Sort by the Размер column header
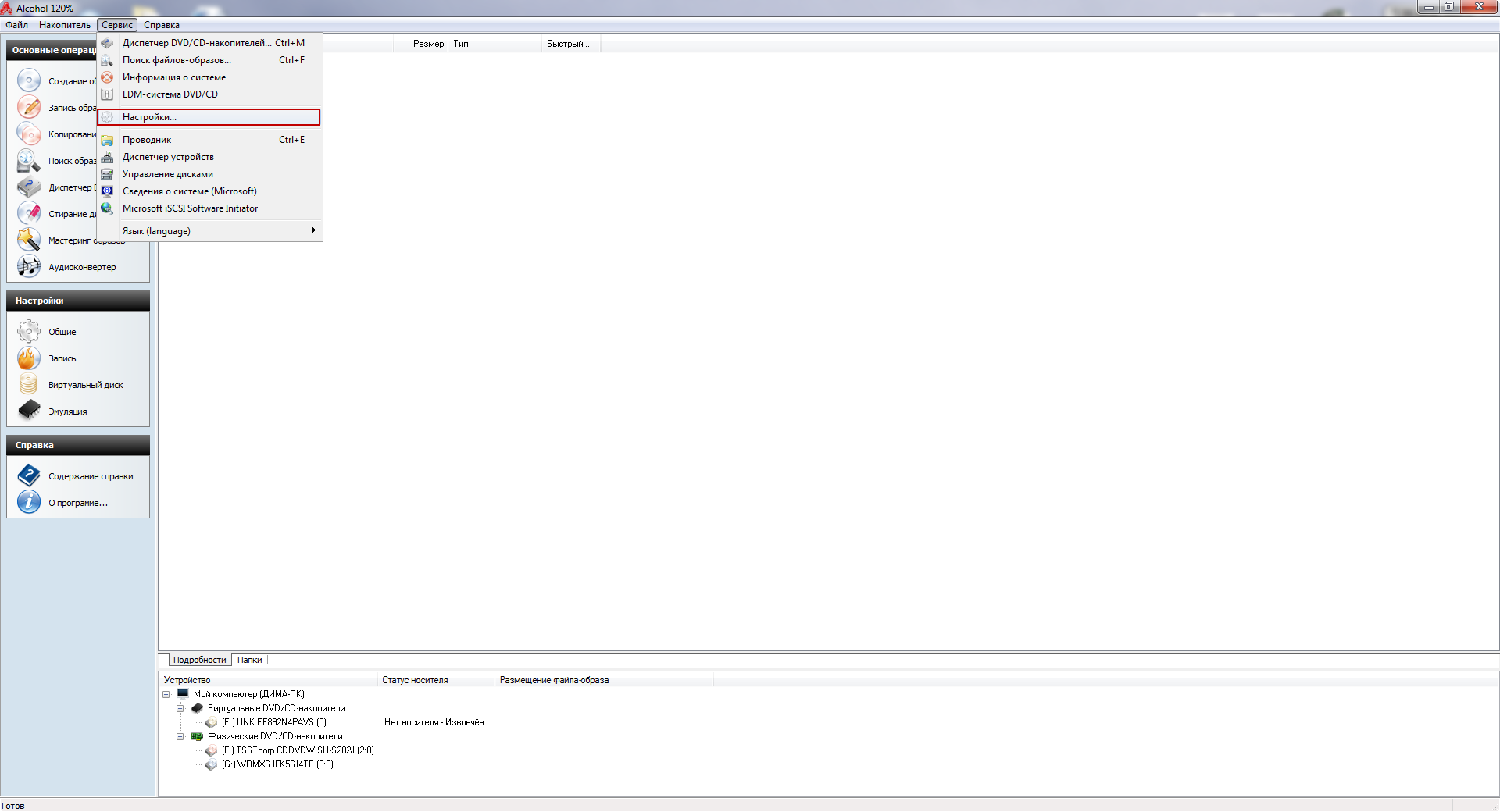 [420, 44]
